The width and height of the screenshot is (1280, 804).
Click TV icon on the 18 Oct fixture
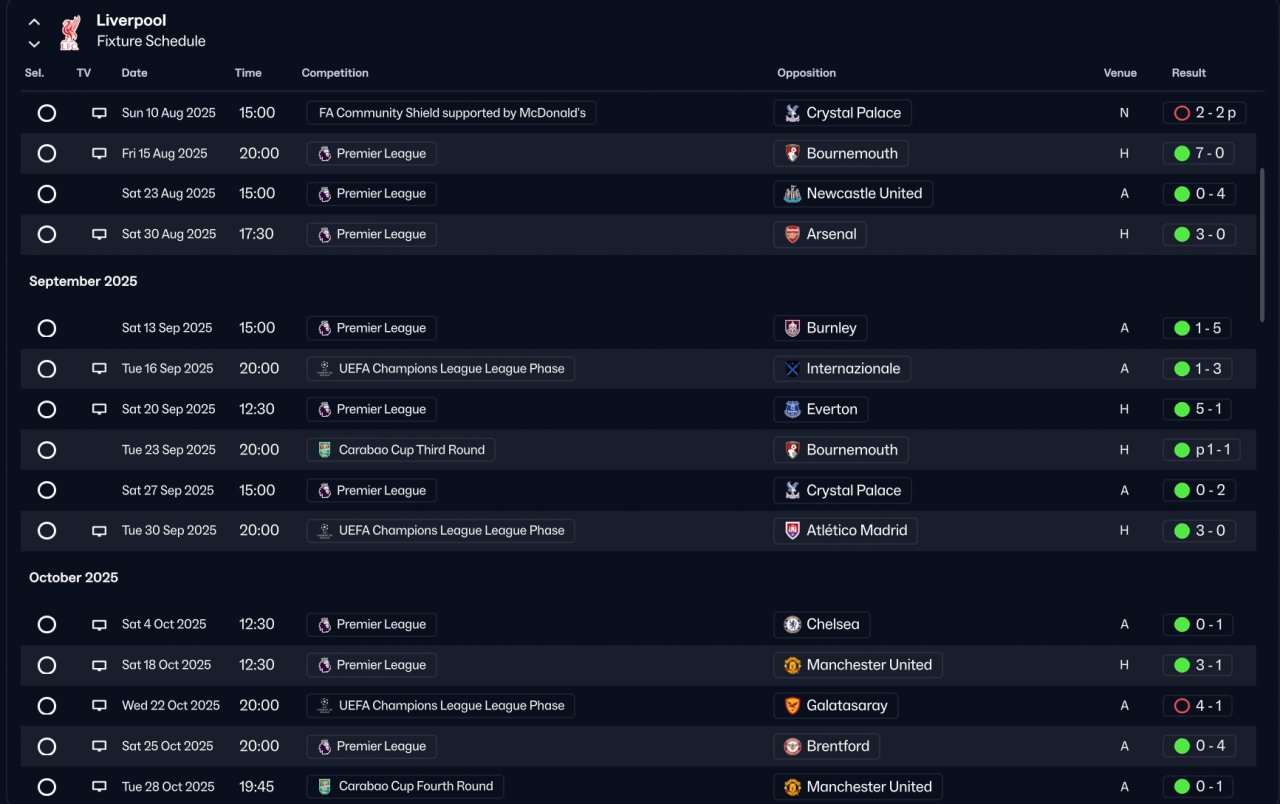click(99, 665)
